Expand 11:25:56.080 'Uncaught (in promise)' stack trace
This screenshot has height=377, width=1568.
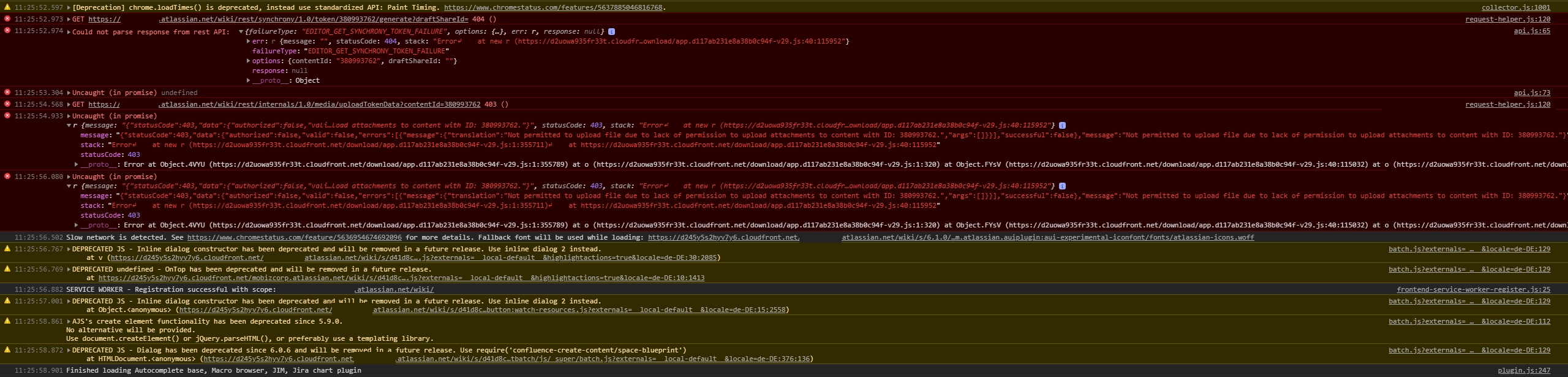pyautogui.click(x=69, y=177)
